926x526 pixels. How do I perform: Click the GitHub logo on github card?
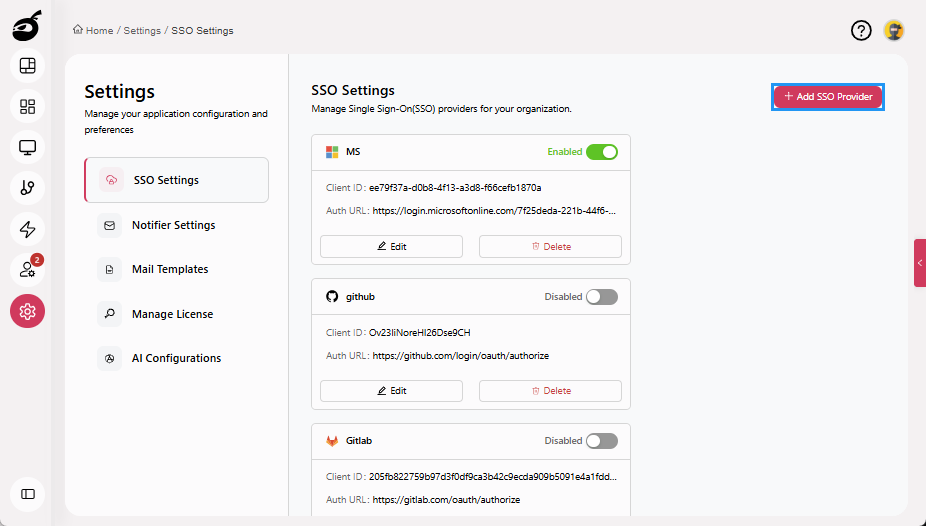coord(332,296)
